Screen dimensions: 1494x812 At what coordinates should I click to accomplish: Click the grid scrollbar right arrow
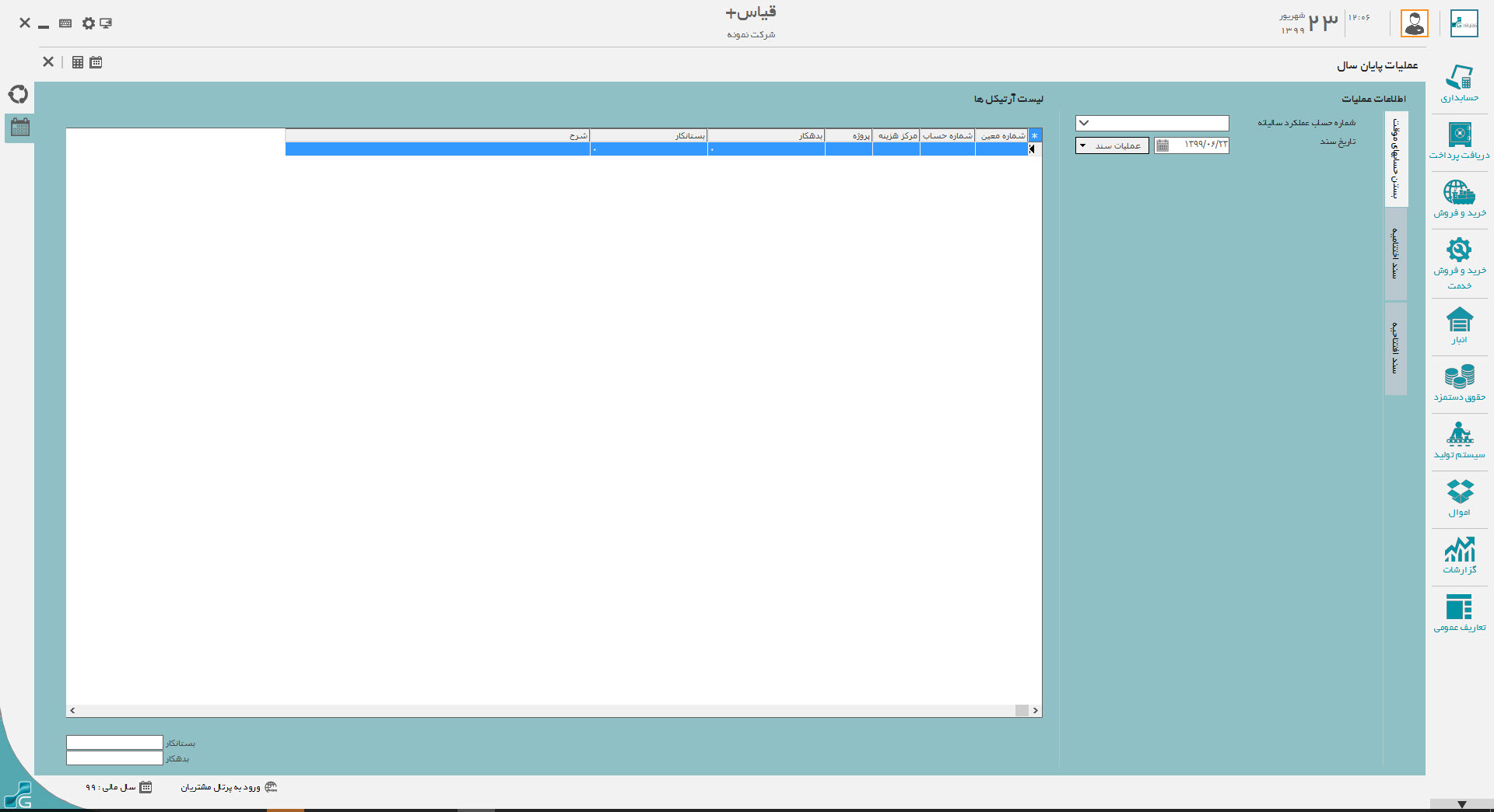tap(1035, 710)
